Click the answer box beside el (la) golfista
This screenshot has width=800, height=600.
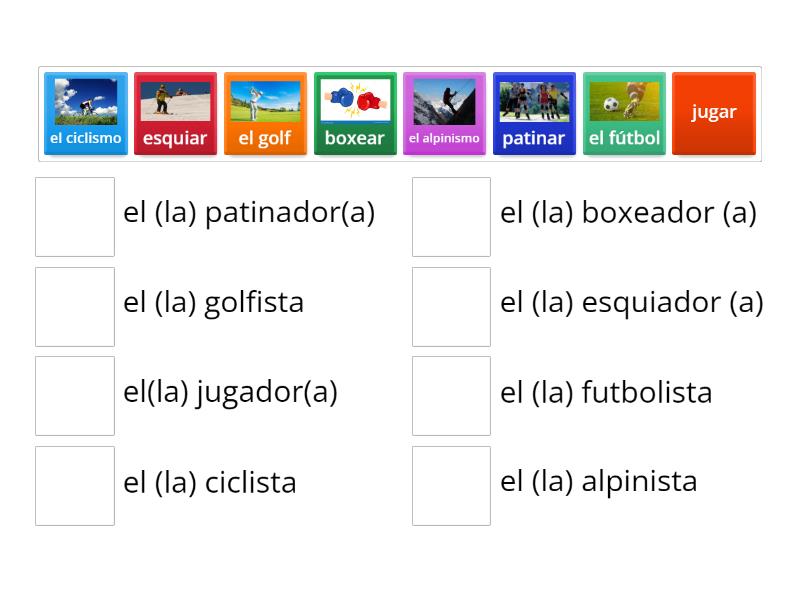[75, 303]
